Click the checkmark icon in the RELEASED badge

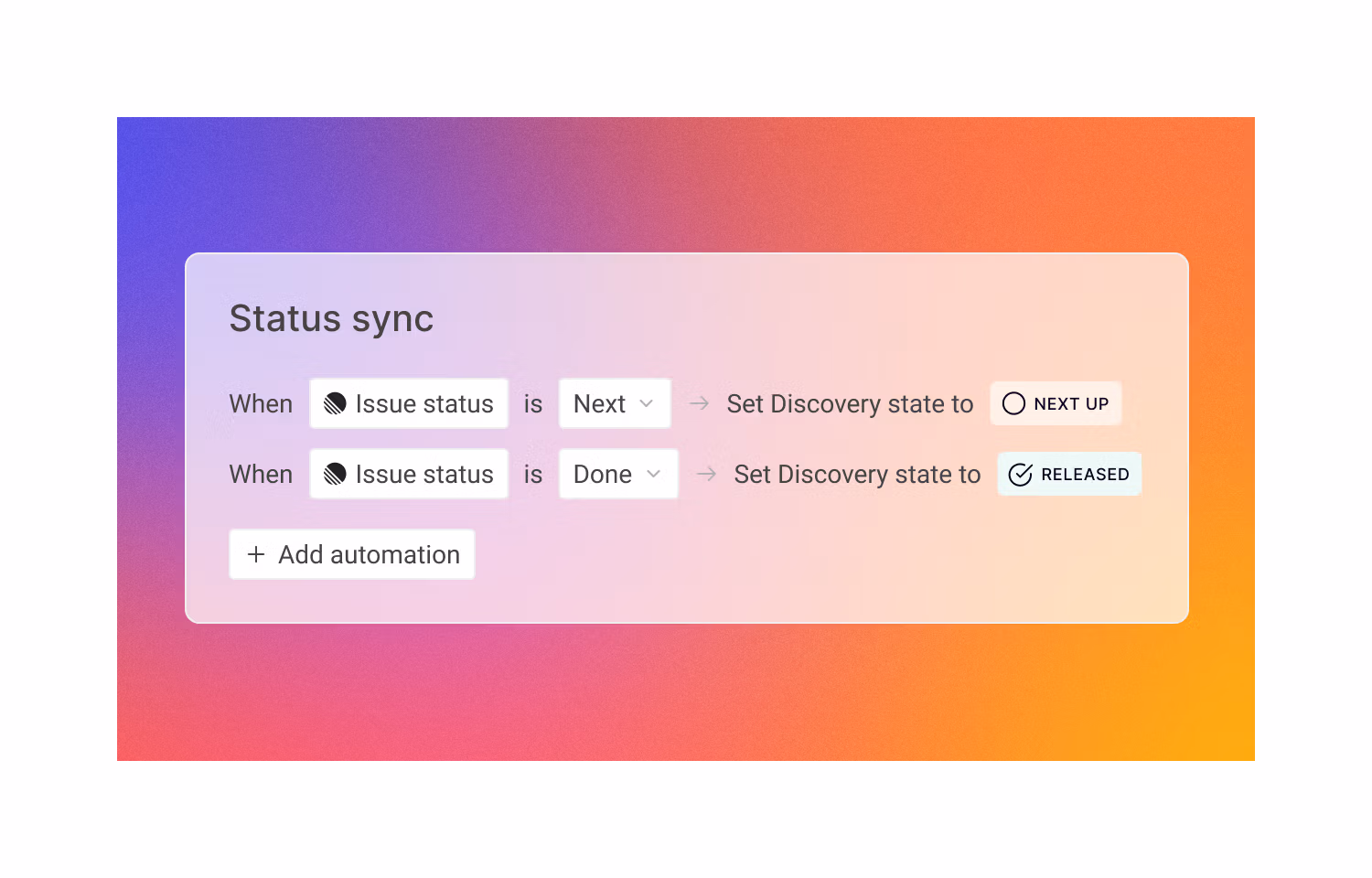(1021, 474)
